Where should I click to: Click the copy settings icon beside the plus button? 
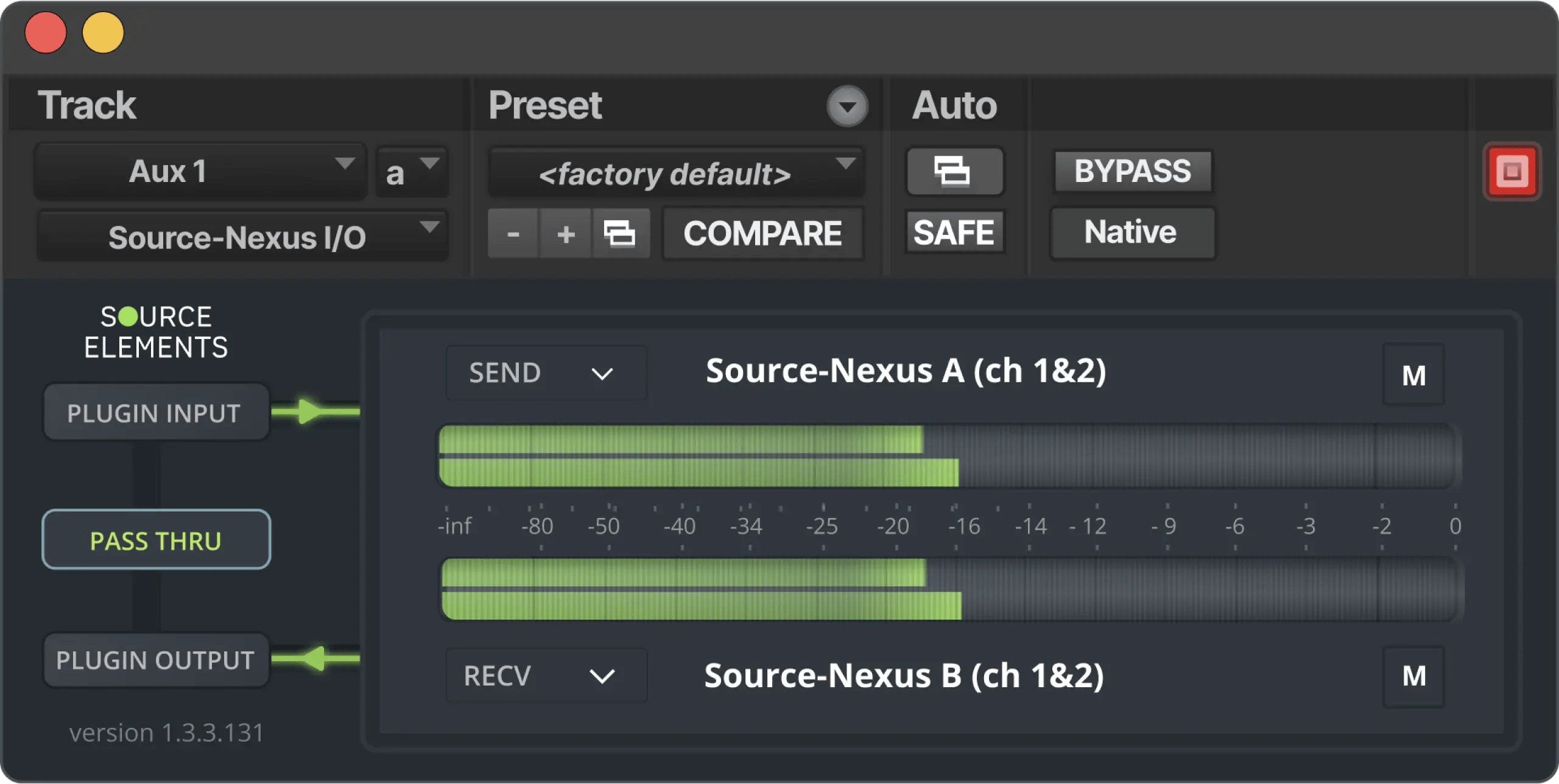621,233
